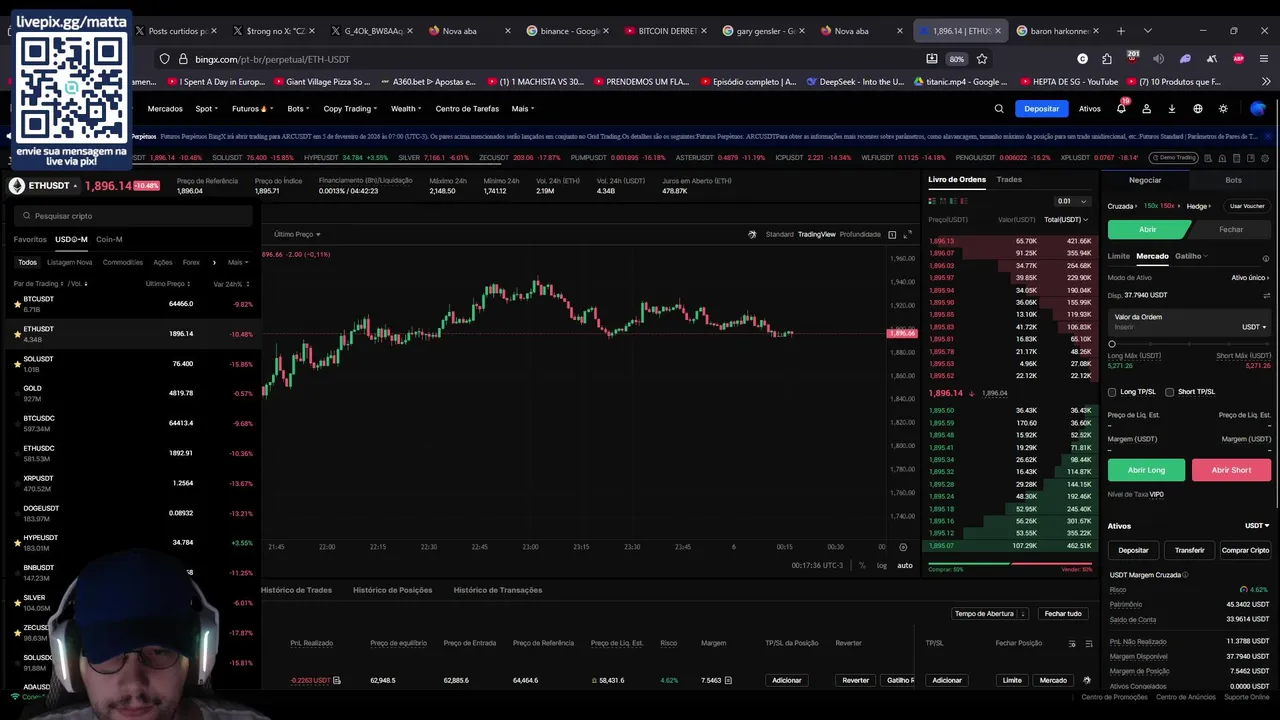The width and height of the screenshot is (1280, 720).
Task: Toggle auto scale on the chart
Action: pos(905,565)
